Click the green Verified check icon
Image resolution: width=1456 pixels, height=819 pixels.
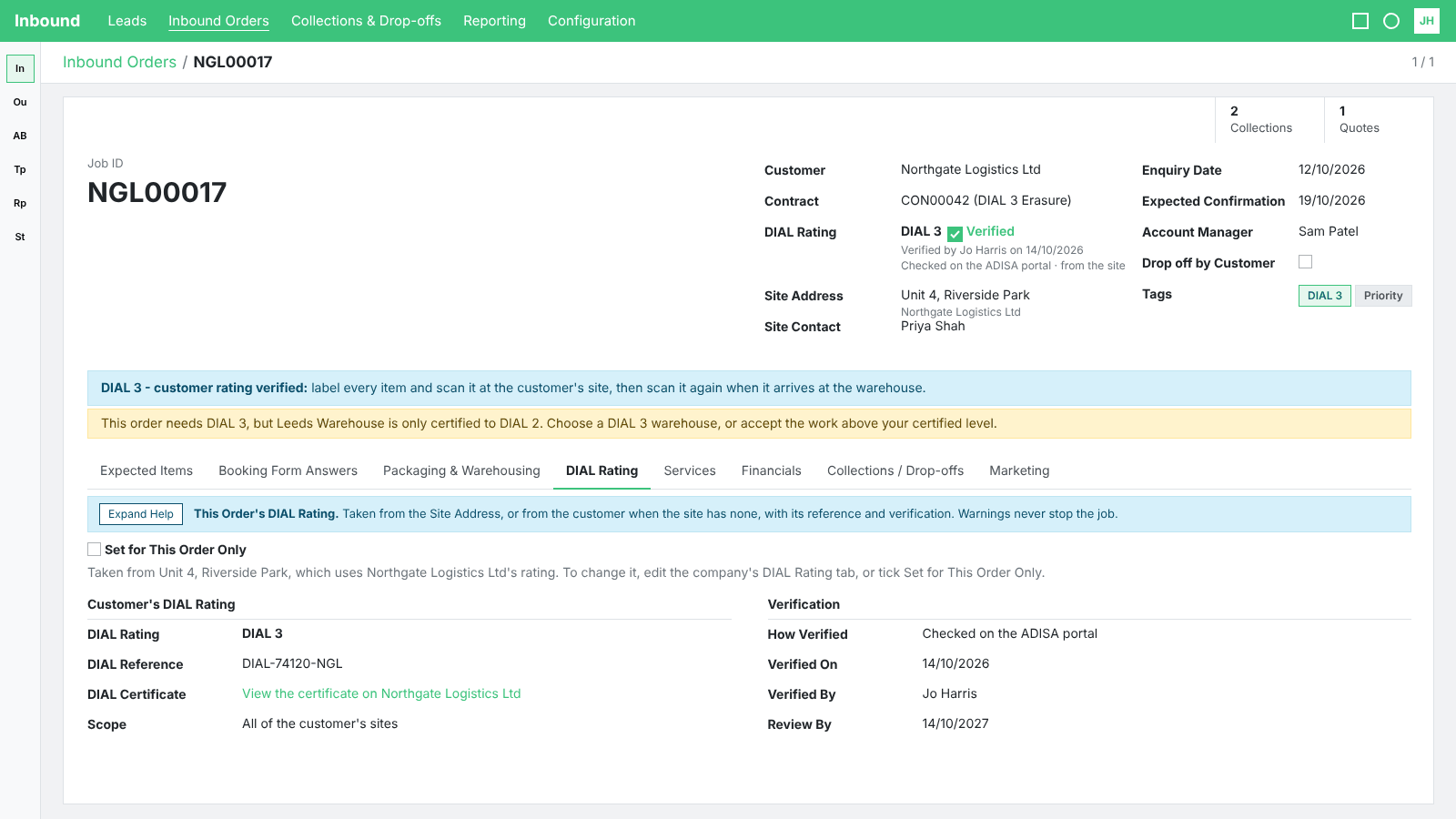(x=955, y=234)
